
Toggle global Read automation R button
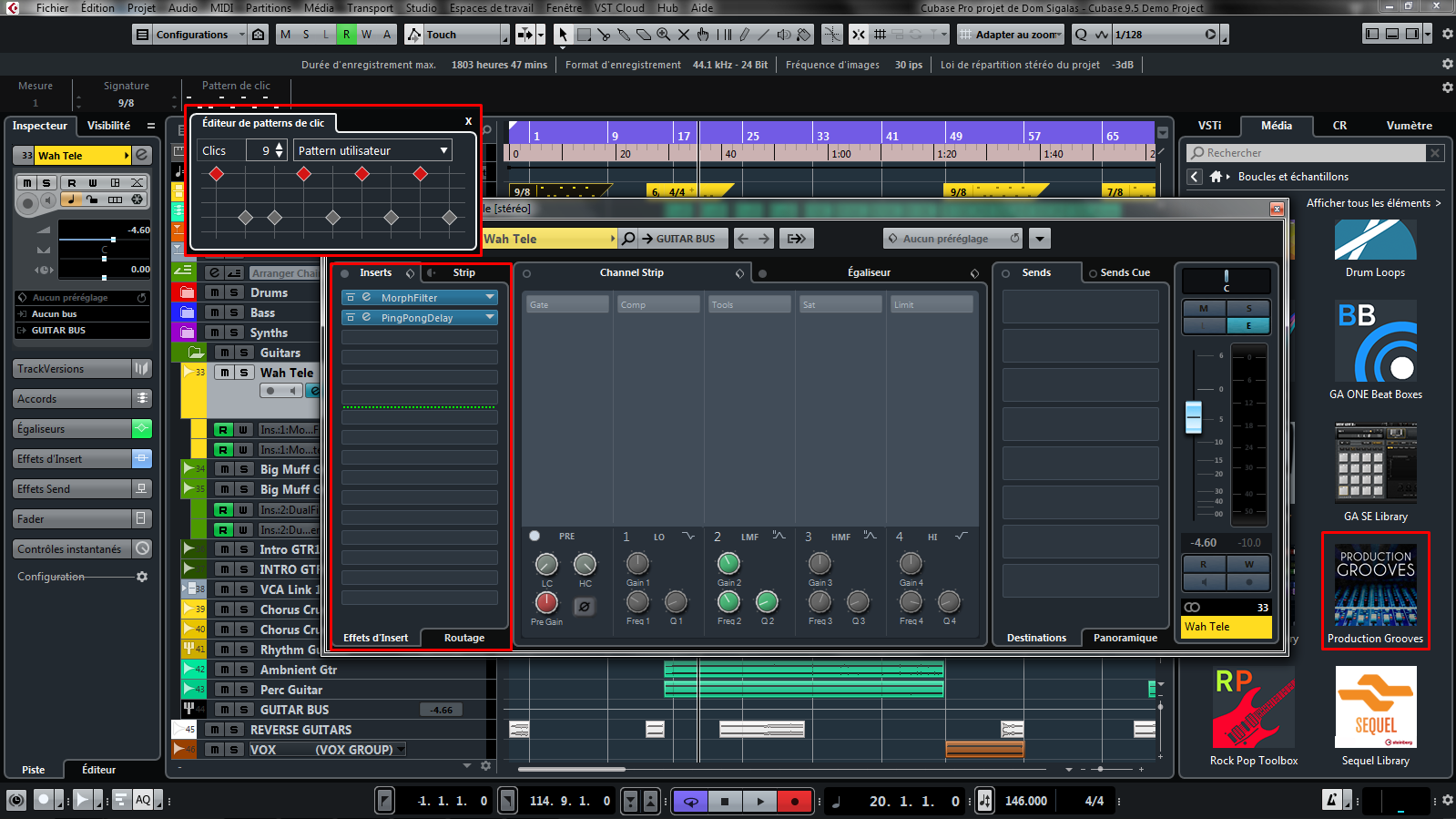point(346,35)
